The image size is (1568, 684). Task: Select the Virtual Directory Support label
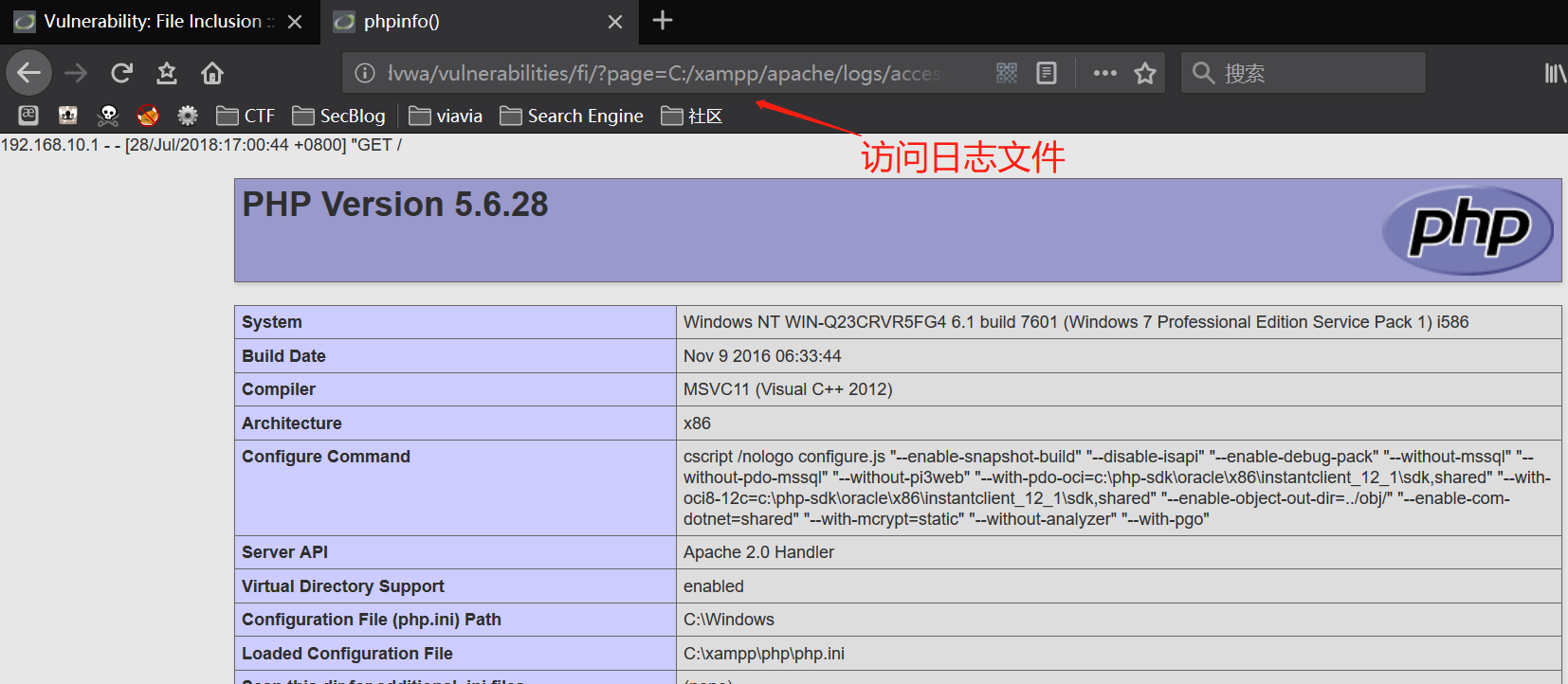[x=343, y=586]
